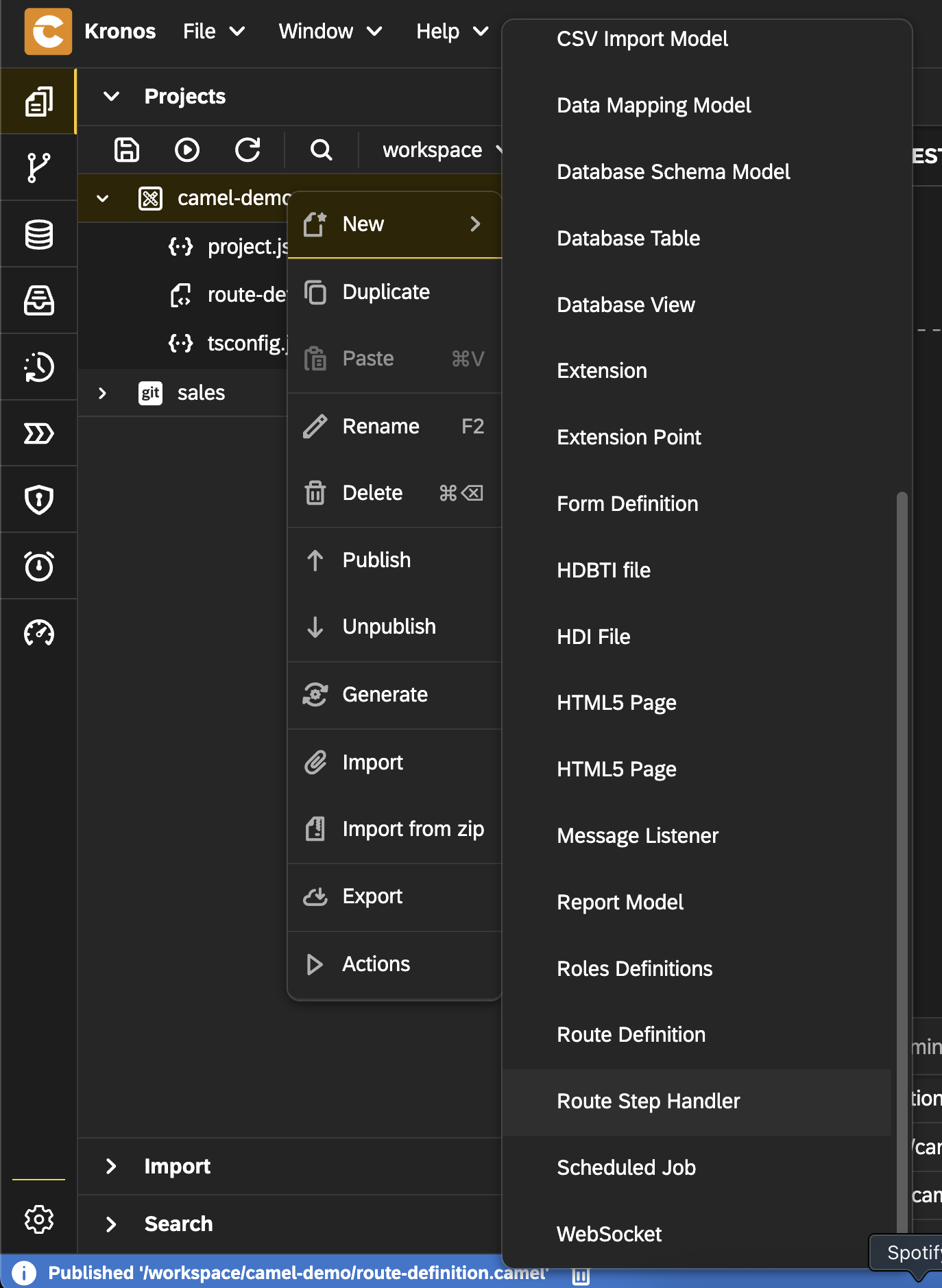942x1288 pixels.
Task: Click the status bar info icon
Action: click(24, 1274)
